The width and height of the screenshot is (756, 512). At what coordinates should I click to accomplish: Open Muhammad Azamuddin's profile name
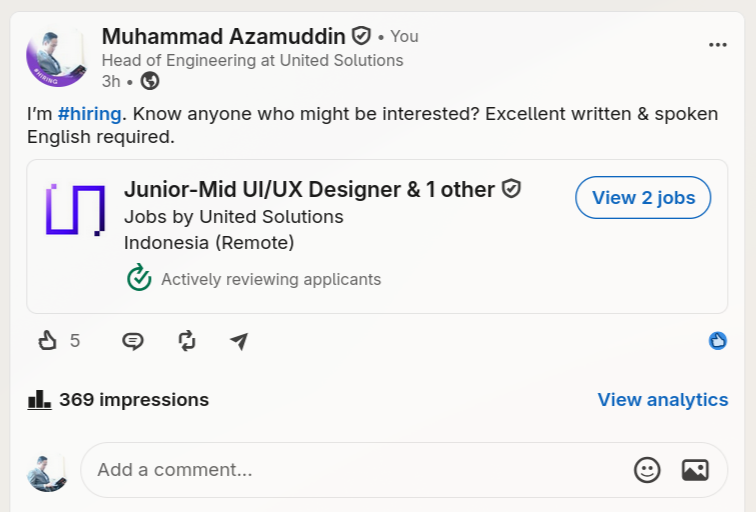224,37
